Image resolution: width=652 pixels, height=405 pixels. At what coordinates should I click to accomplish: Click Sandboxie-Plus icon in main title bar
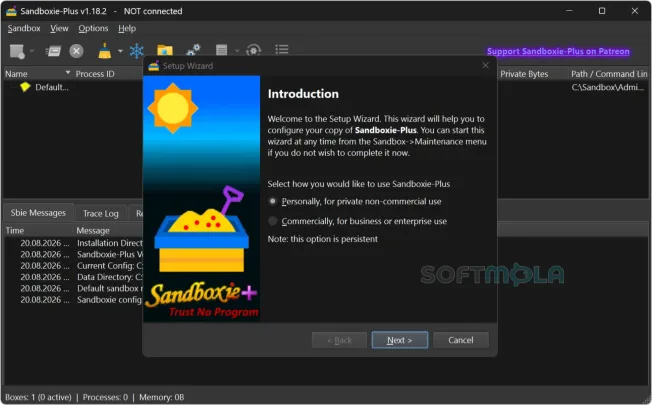pos(11,11)
